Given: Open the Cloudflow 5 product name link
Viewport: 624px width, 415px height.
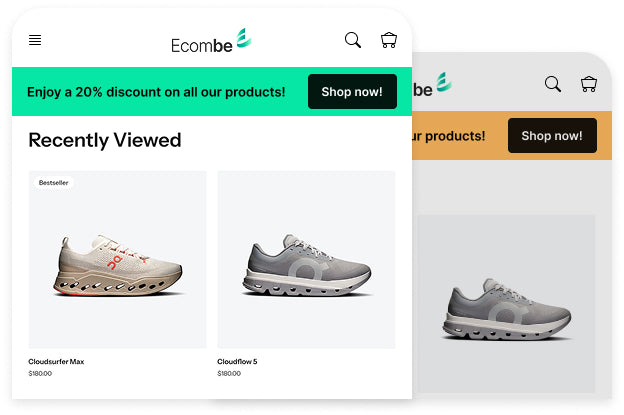Looking at the screenshot, I should [x=237, y=361].
